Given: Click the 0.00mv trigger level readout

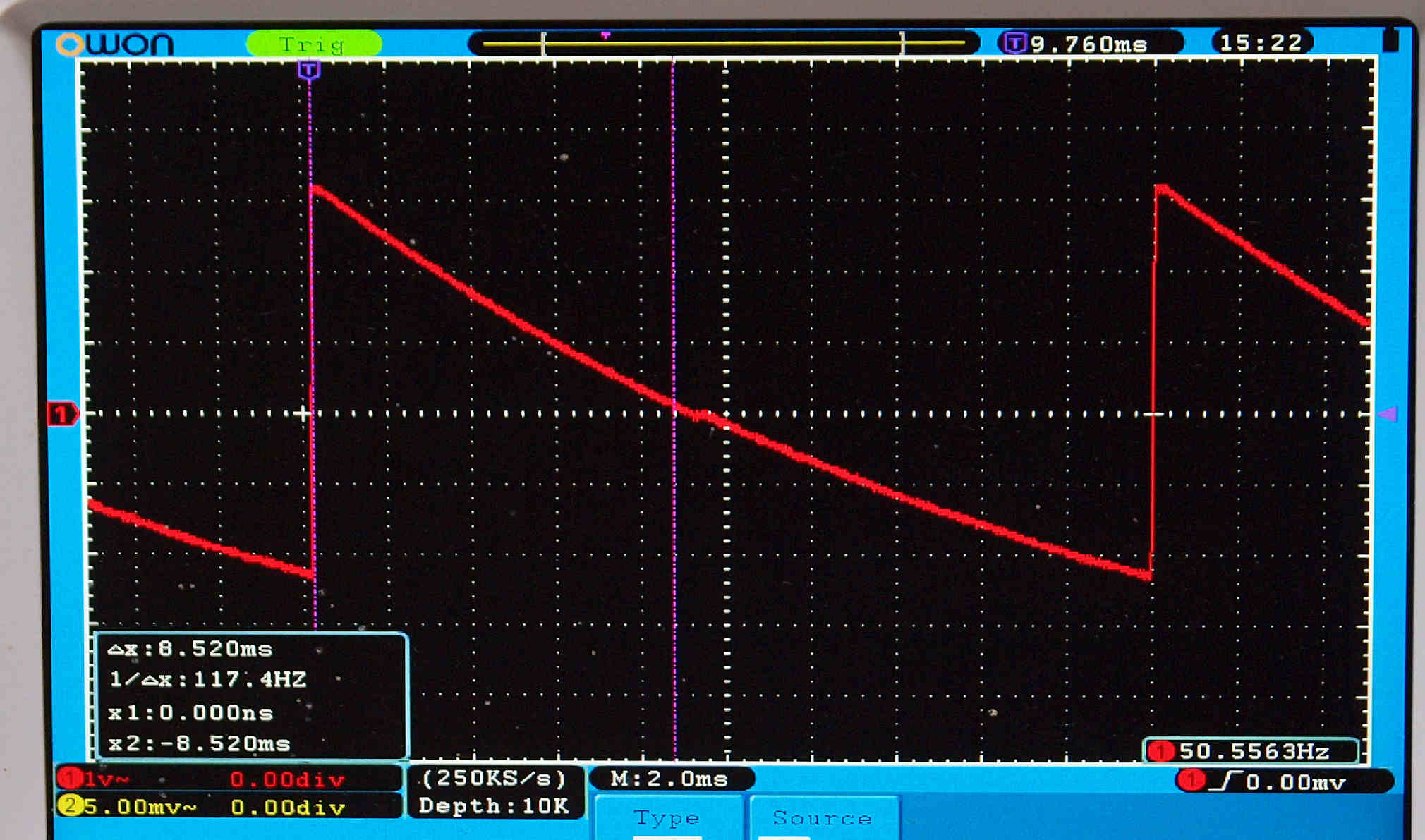Looking at the screenshot, I should (1295, 782).
